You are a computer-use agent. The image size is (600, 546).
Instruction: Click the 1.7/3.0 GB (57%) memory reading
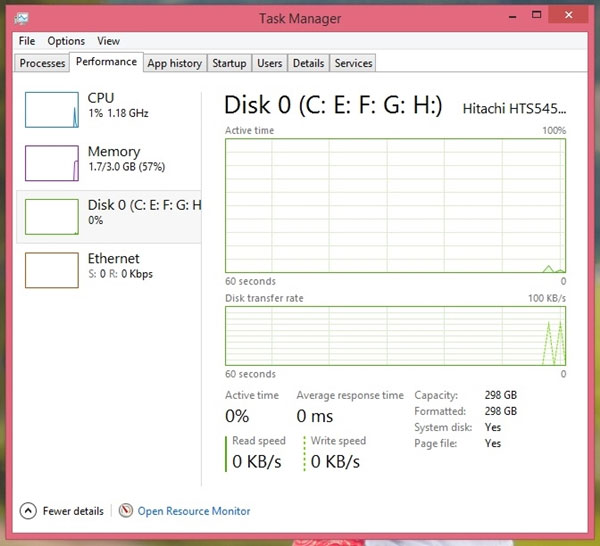[x=127, y=167]
